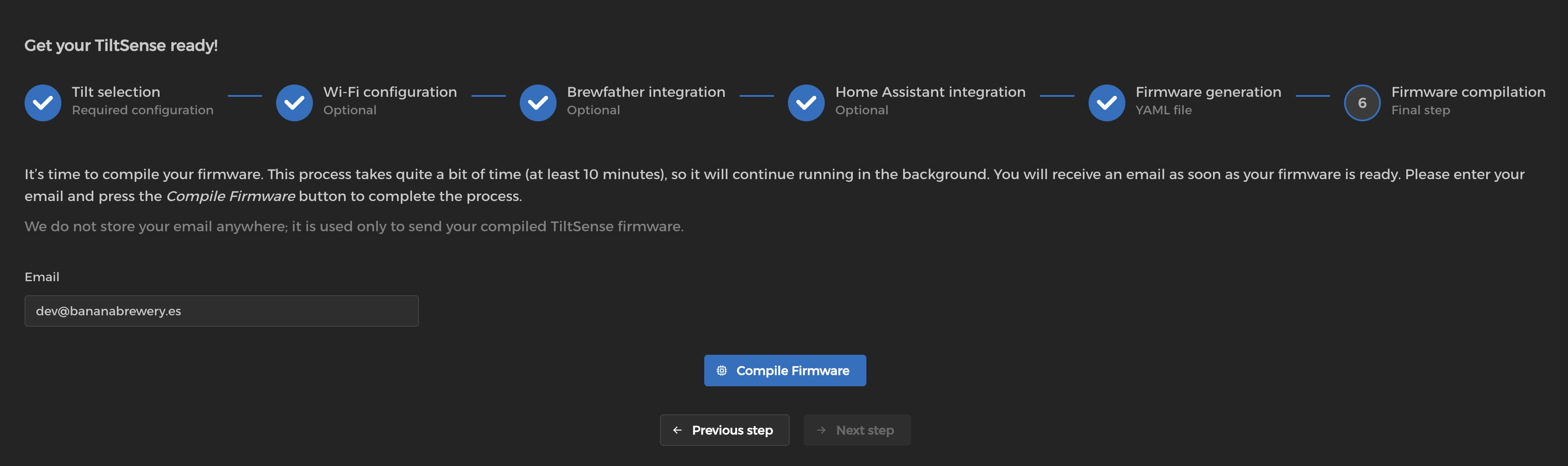The height and width of the screenshot is (466, 1568).
Task: Click the Home Assistant integration checkmark circle
Action: tap(806, 103)
